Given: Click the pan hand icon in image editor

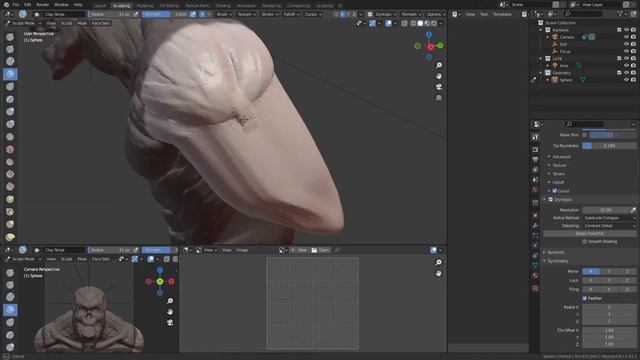Looking at the screenshot, I should (438, 273).
